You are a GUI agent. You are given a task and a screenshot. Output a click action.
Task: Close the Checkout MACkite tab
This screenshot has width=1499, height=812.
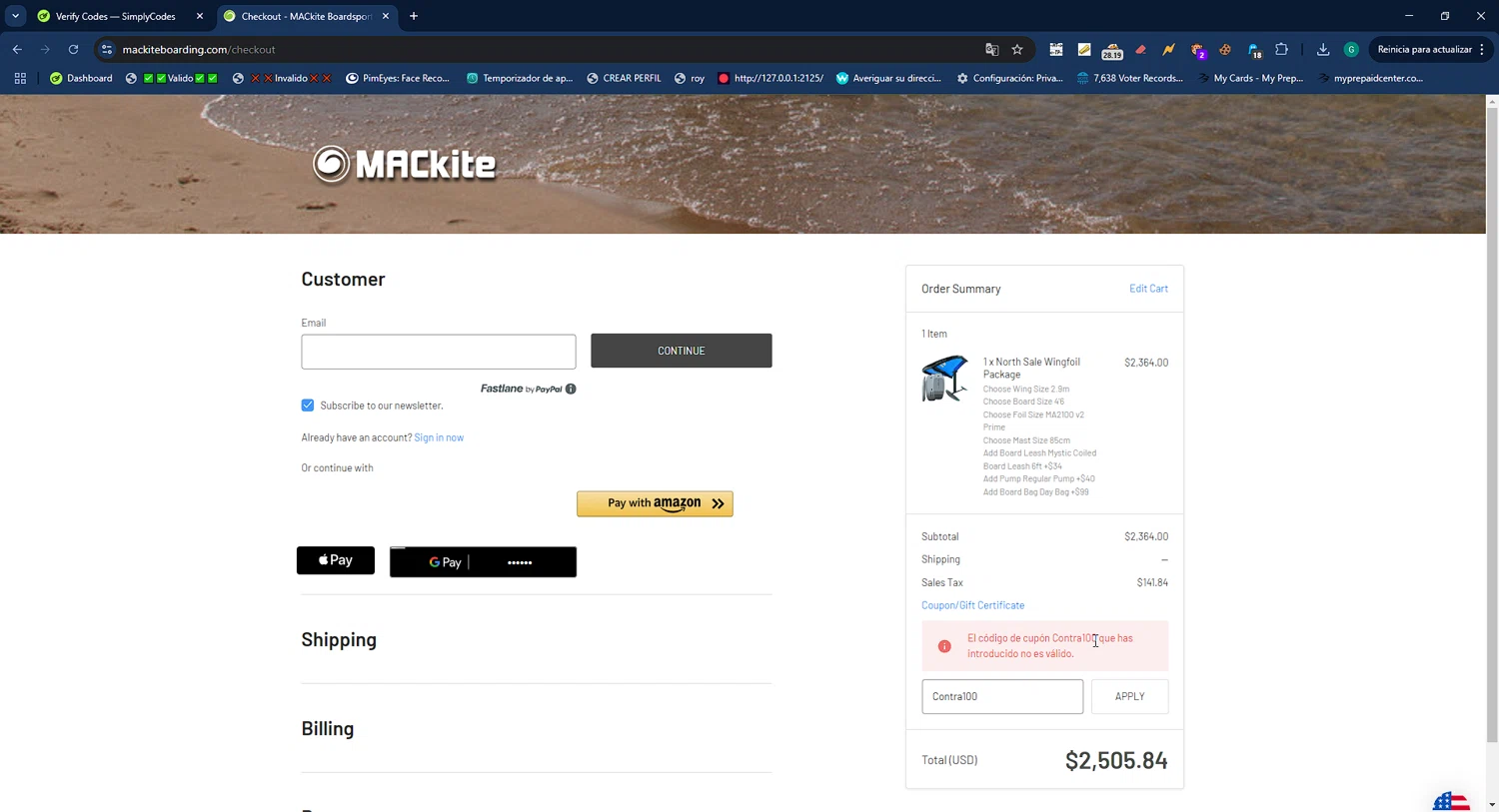385,16
